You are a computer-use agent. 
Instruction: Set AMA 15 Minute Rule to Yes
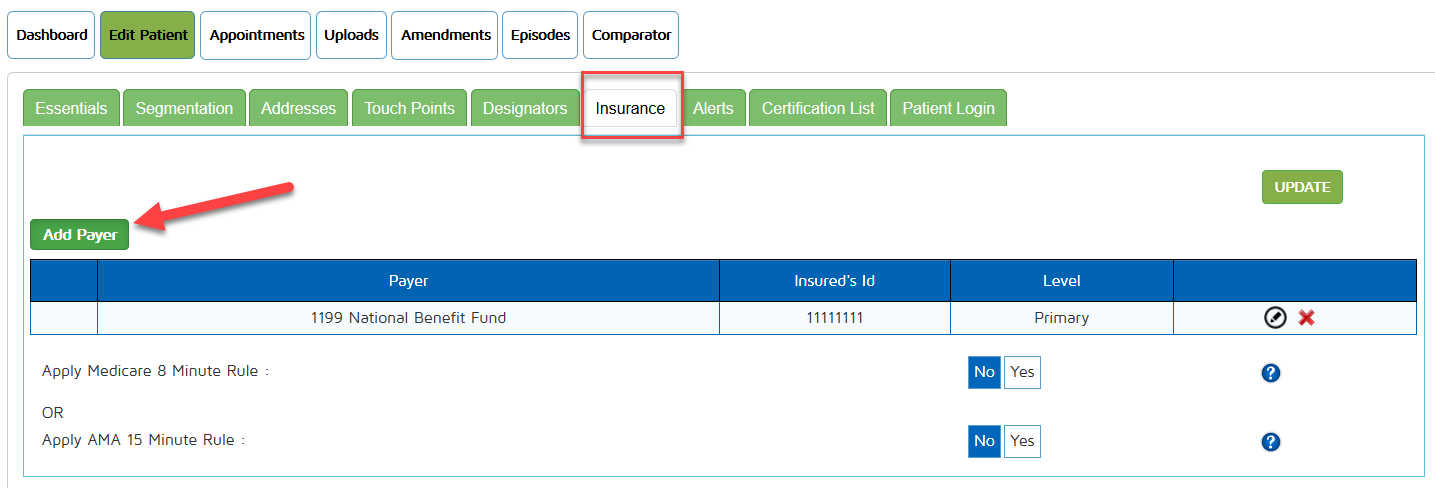(x=1022, y=441)
